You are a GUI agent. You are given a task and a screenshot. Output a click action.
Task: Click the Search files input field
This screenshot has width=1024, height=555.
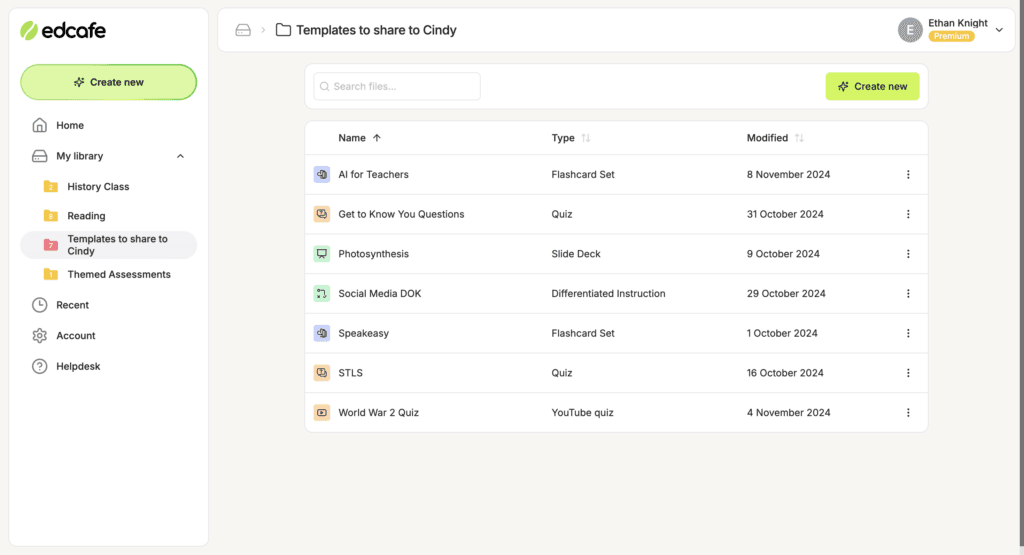click(397, 86)
